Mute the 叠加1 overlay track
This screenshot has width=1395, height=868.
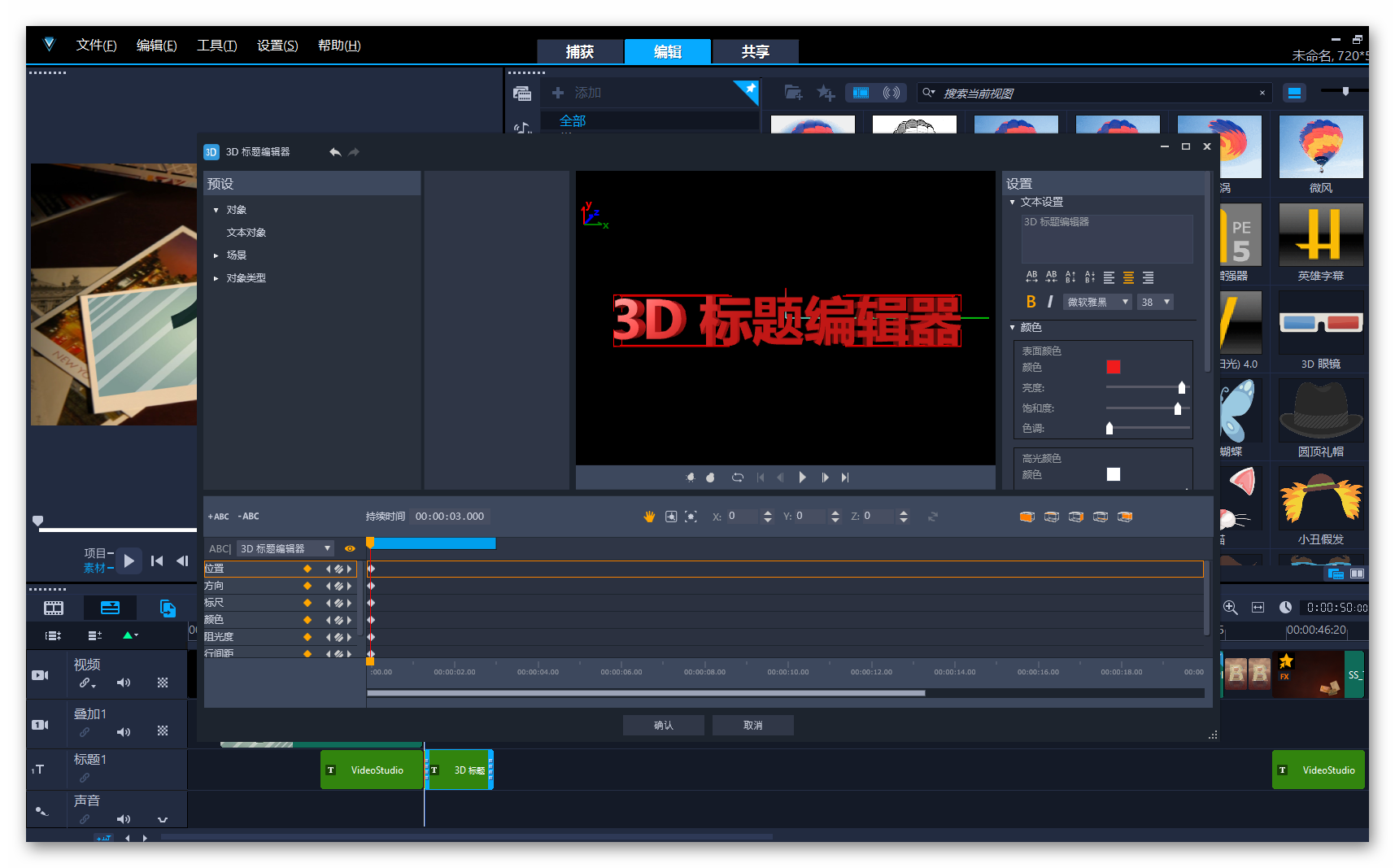coord(124,731)
